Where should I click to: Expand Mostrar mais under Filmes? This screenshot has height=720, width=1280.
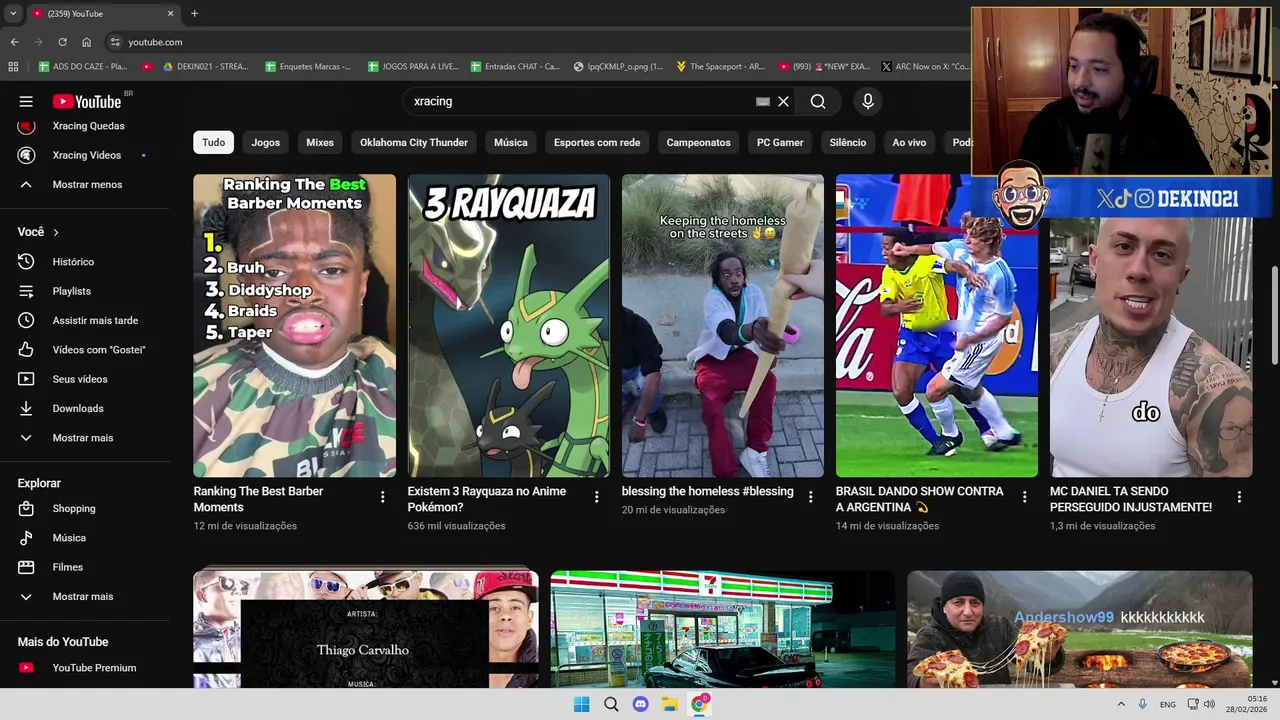coord(84,596)
